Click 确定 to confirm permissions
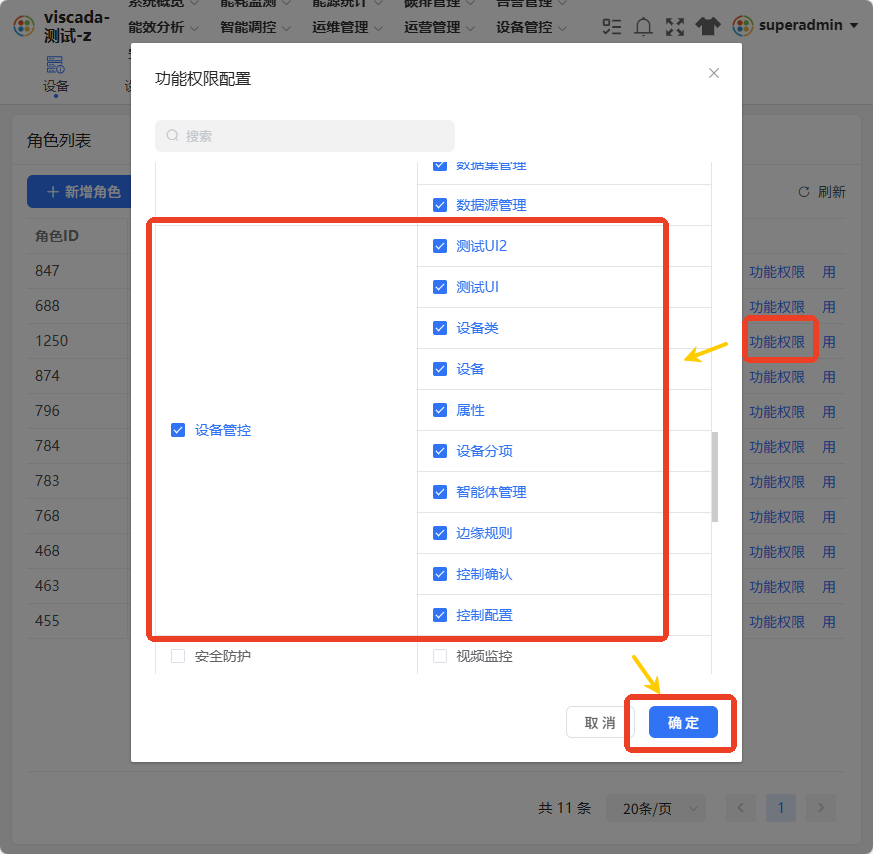The image size is (873, 854). pyautogui.click(x=683, y=723)
